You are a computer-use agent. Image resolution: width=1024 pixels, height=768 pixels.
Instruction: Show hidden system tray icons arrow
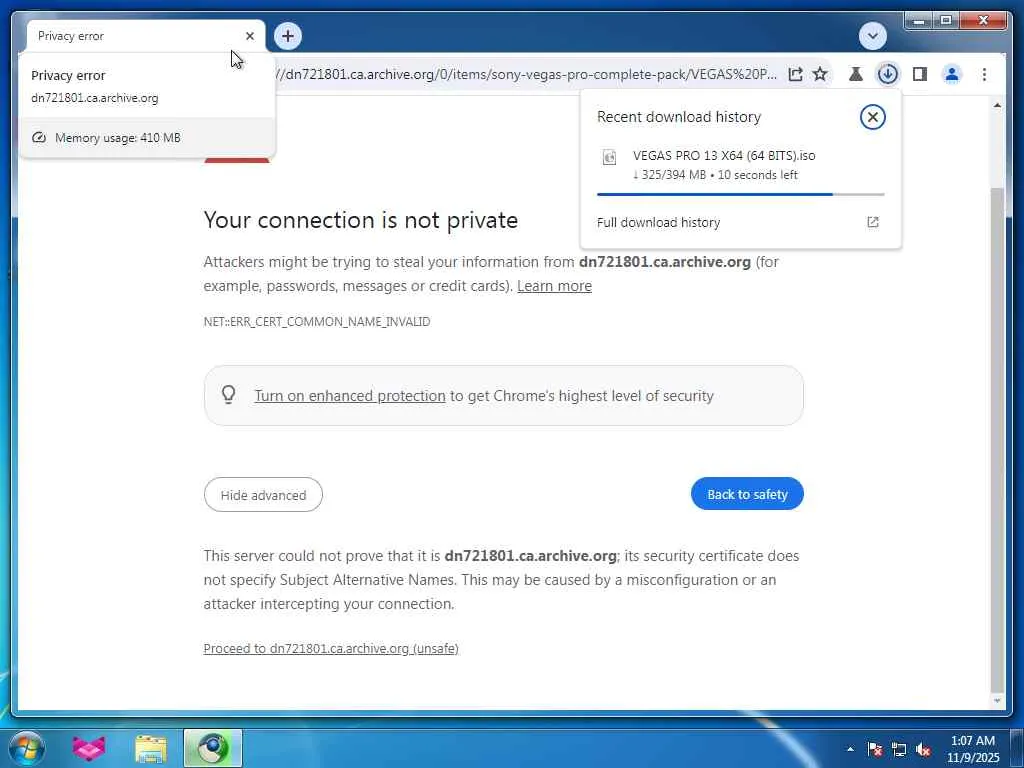[x=850, y=750]
